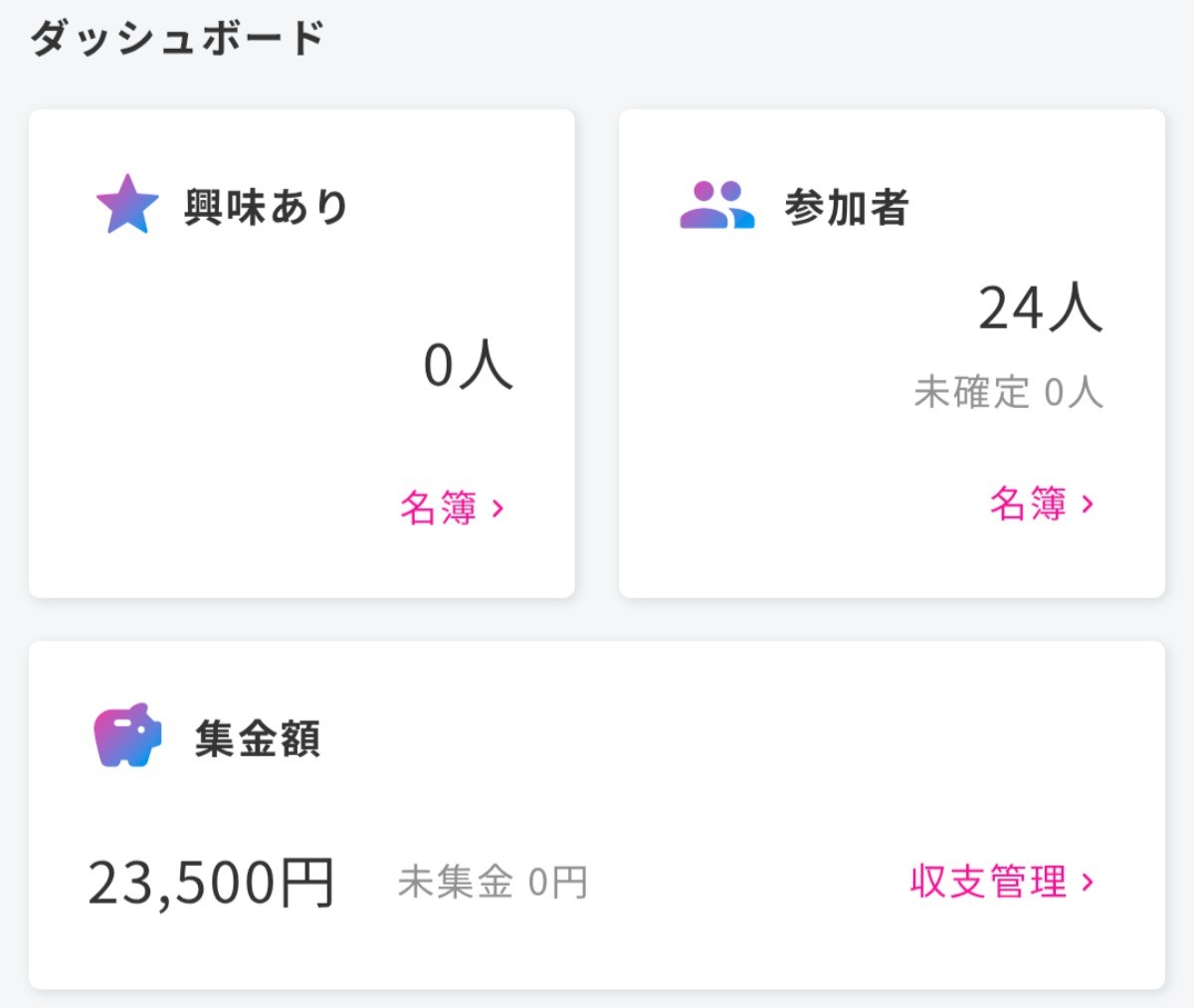Click the 興味あり card title

point(266,207)
